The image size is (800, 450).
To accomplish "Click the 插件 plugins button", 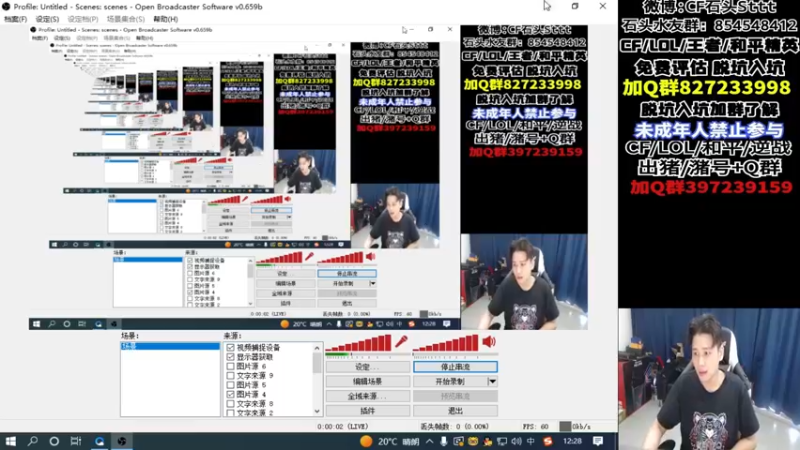I will coord(367,410).
